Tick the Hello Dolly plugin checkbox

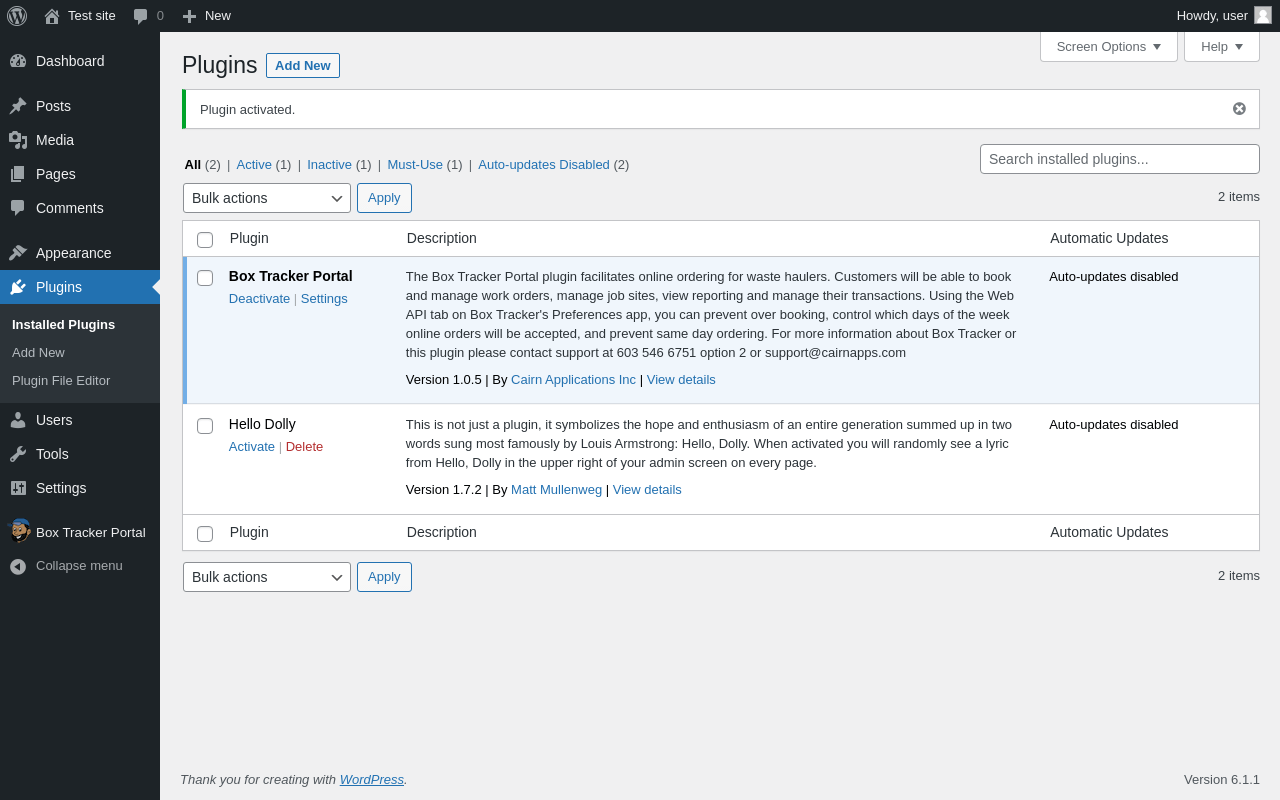point(205,426)
